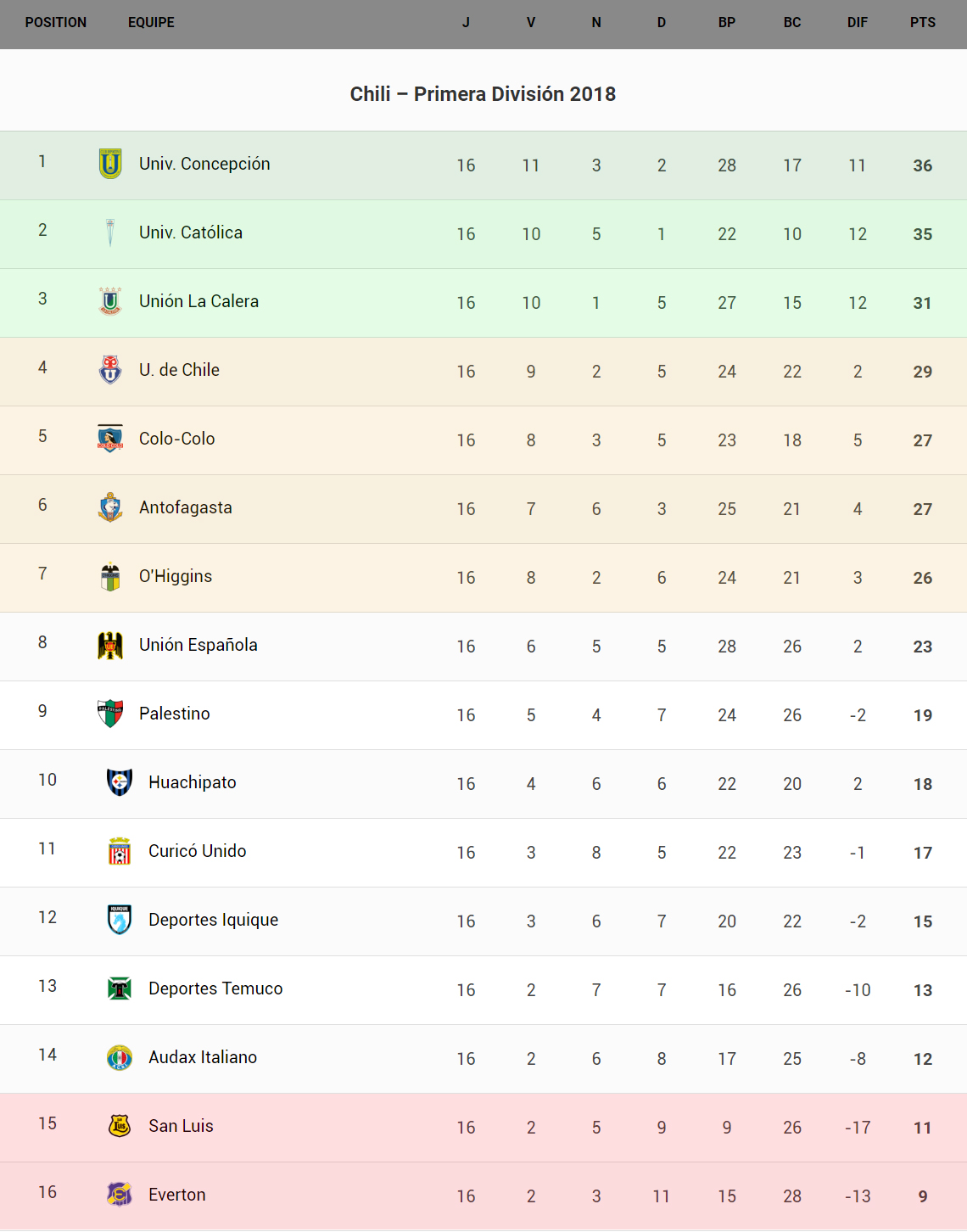Click the Chili – Primera División 2018 title
Image resolution: width=967 pixels, height=1232 pixels.
(483, 94)
